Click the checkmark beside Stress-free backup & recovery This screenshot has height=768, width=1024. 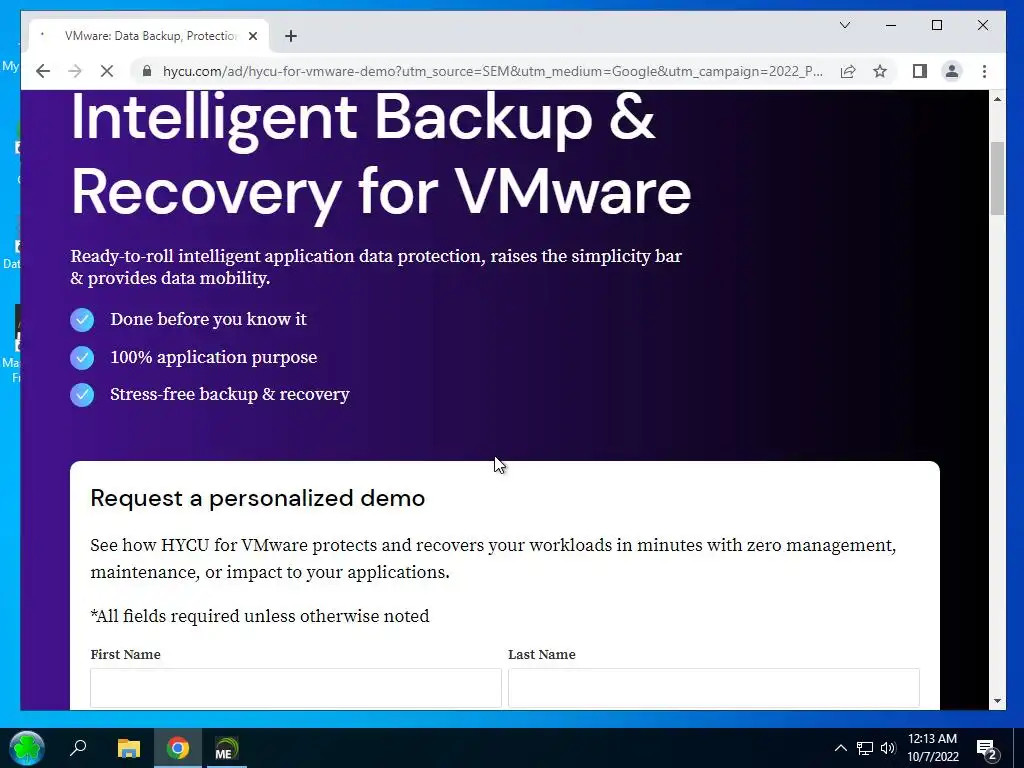(82, 395)
